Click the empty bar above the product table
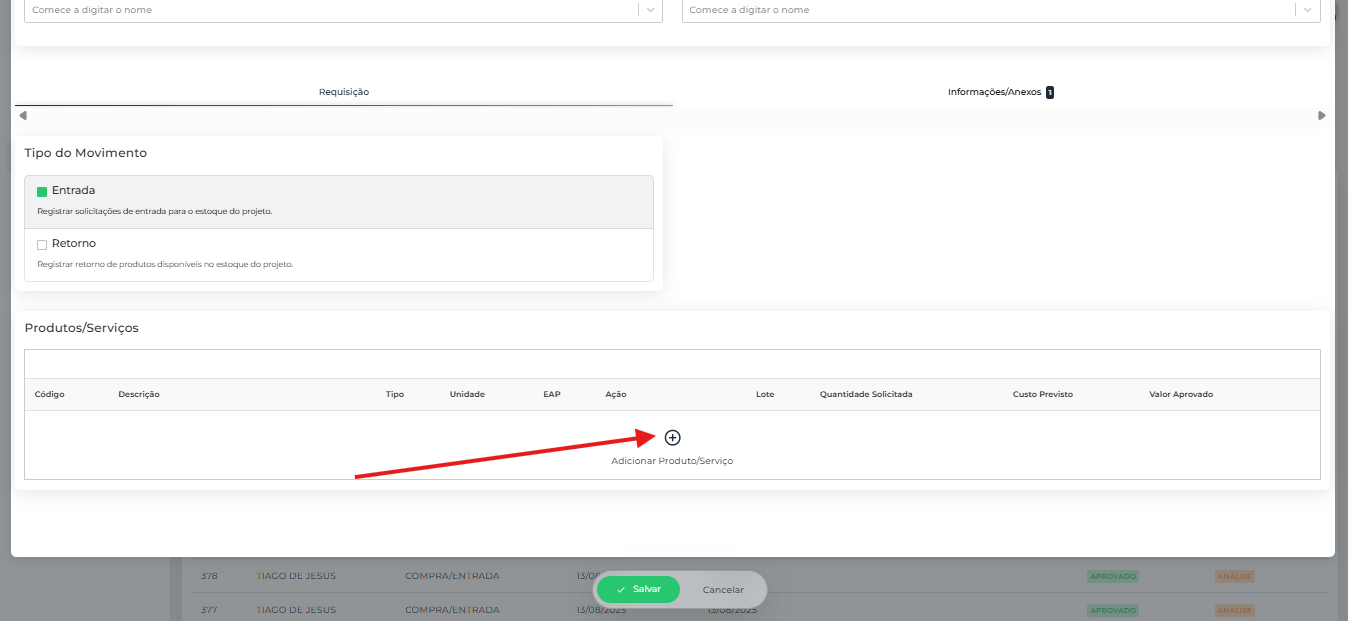The width and height of the screenshot is (1351, 621). click(672, 364)
